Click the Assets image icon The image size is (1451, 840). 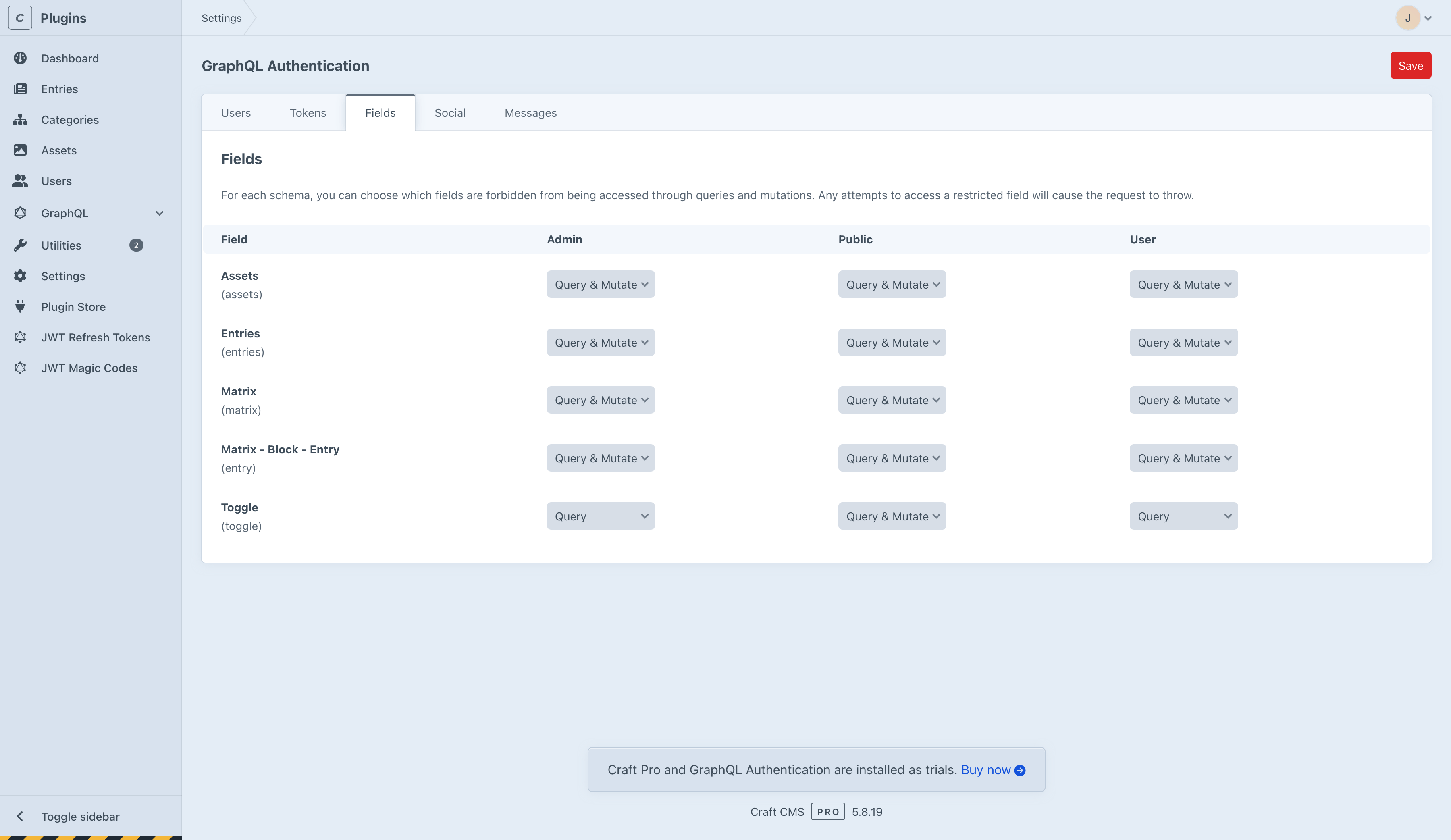pos(20,150)
